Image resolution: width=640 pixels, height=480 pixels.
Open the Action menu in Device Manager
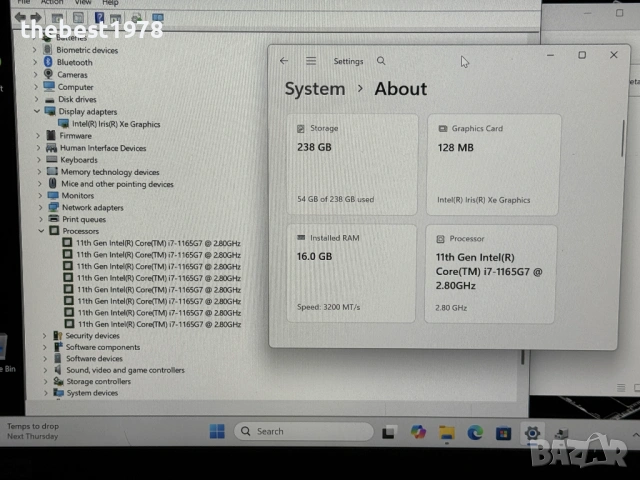[52, 2]
